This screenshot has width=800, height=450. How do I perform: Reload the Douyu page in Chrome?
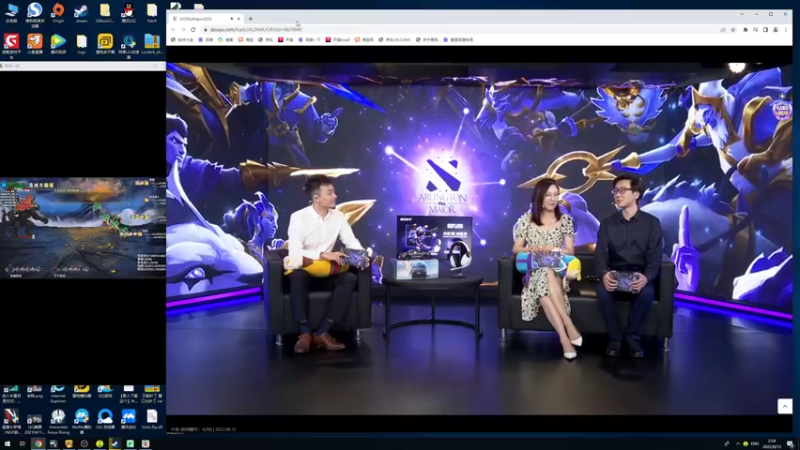tap(193, 30)
